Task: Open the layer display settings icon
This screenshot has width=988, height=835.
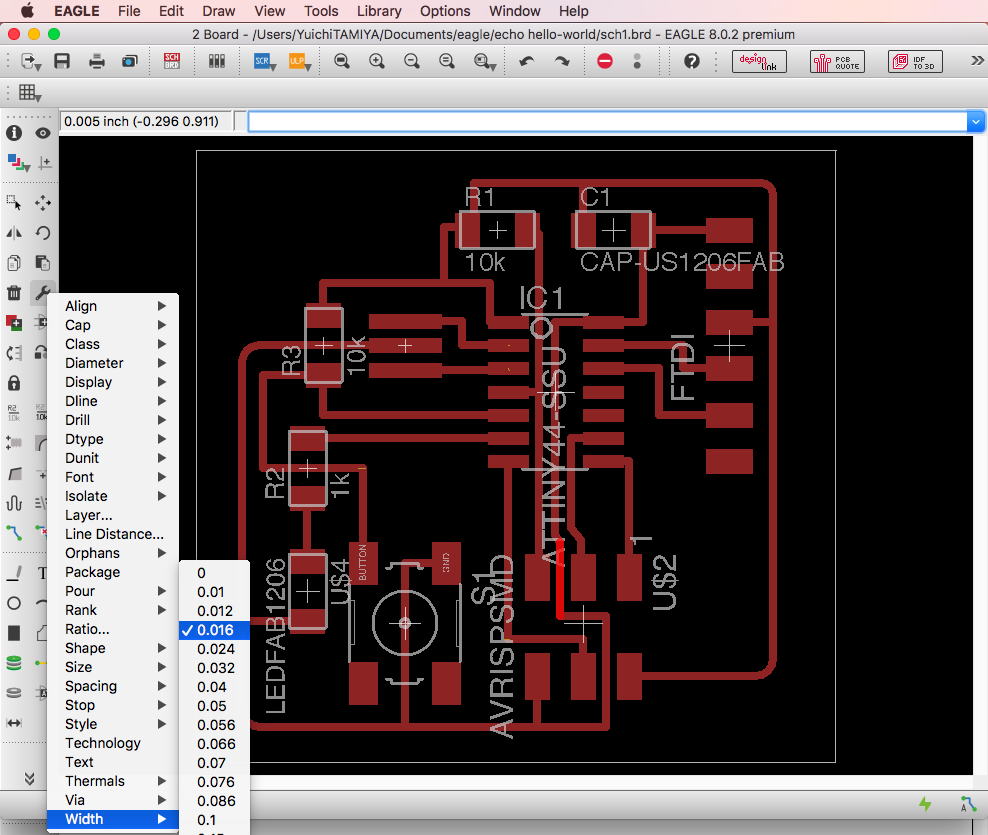Action: coord(18,163)
